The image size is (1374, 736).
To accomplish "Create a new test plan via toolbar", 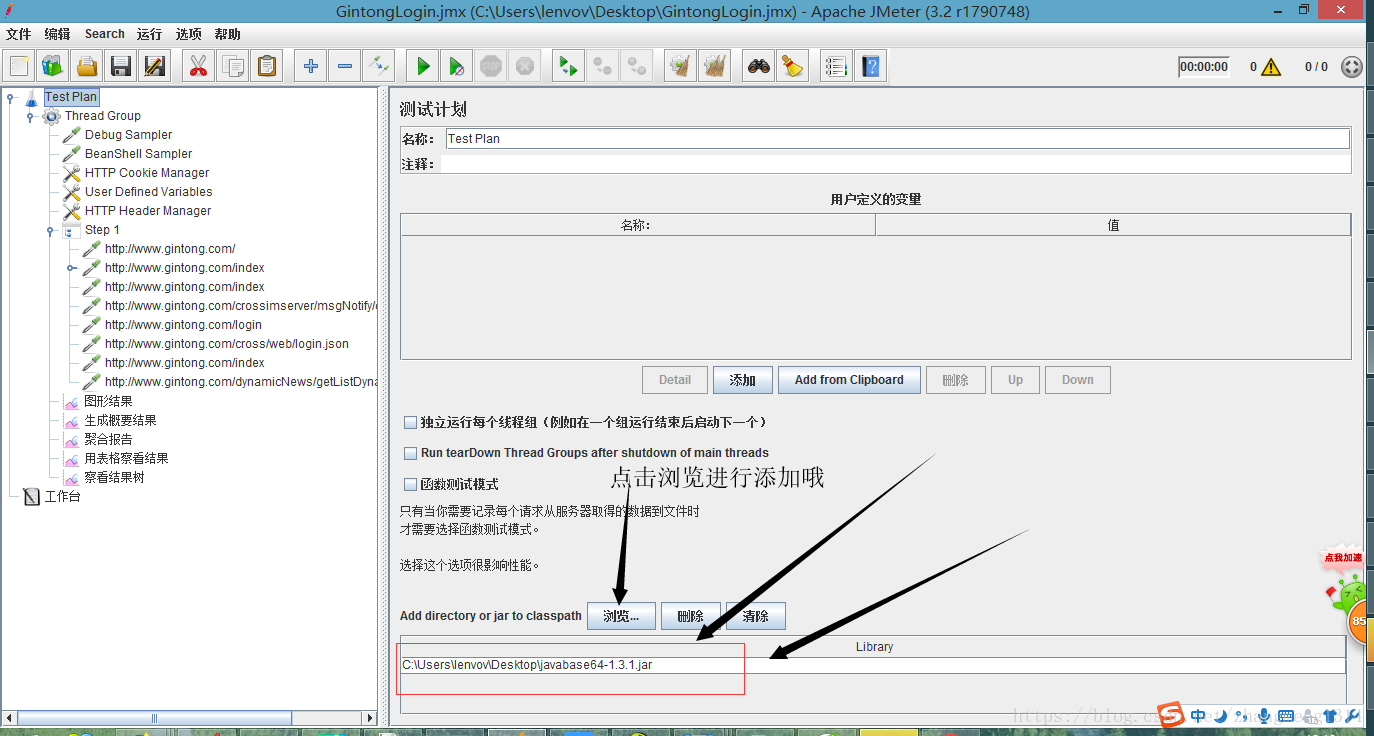I will point(19,67).
